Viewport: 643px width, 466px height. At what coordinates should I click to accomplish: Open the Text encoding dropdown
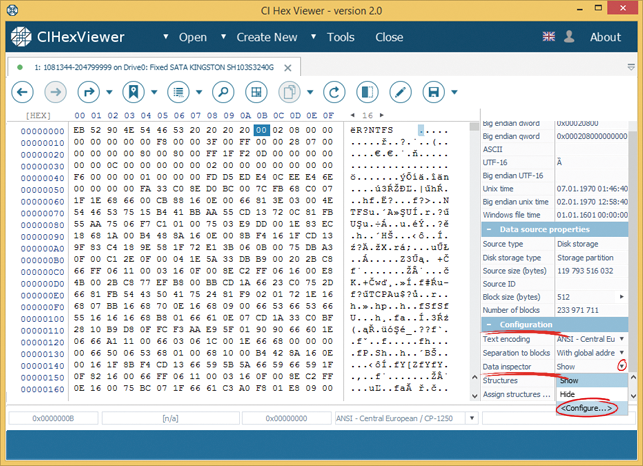click(x=622, y=339)
